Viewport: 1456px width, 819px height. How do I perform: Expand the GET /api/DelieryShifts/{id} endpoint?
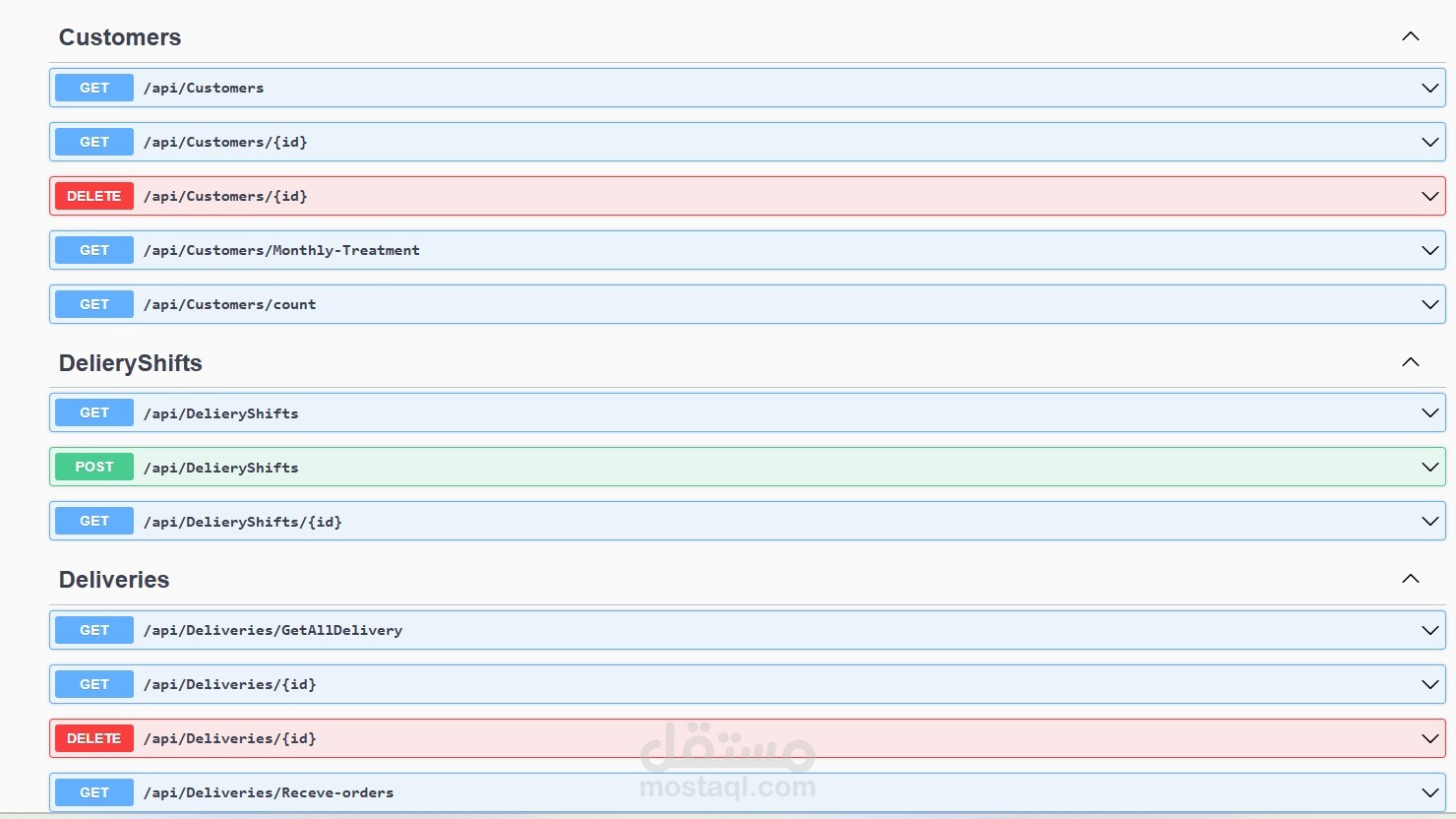pos(1429,521)
